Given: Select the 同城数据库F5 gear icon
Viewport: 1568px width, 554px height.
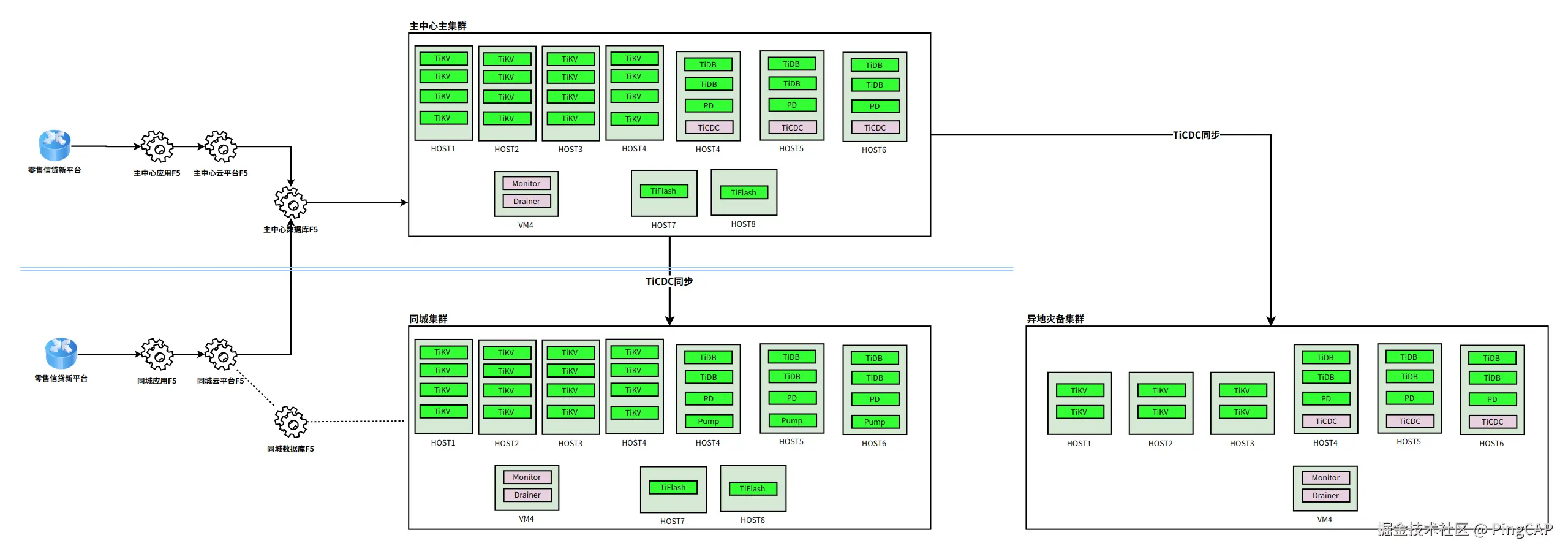Looking at the screenshot, I should point(291,422).
